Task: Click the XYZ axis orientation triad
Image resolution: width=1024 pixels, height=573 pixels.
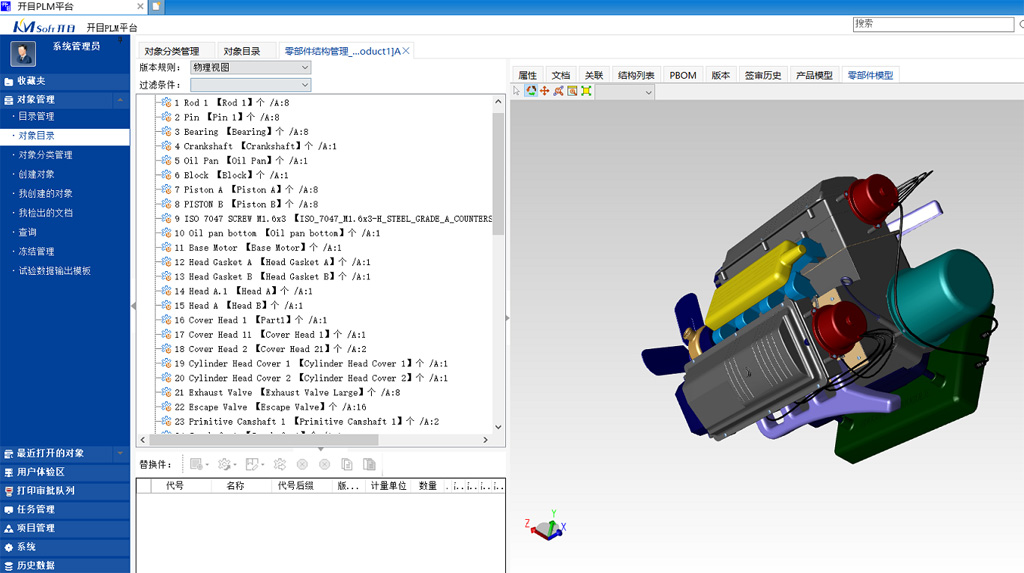Action: point(544,527)
